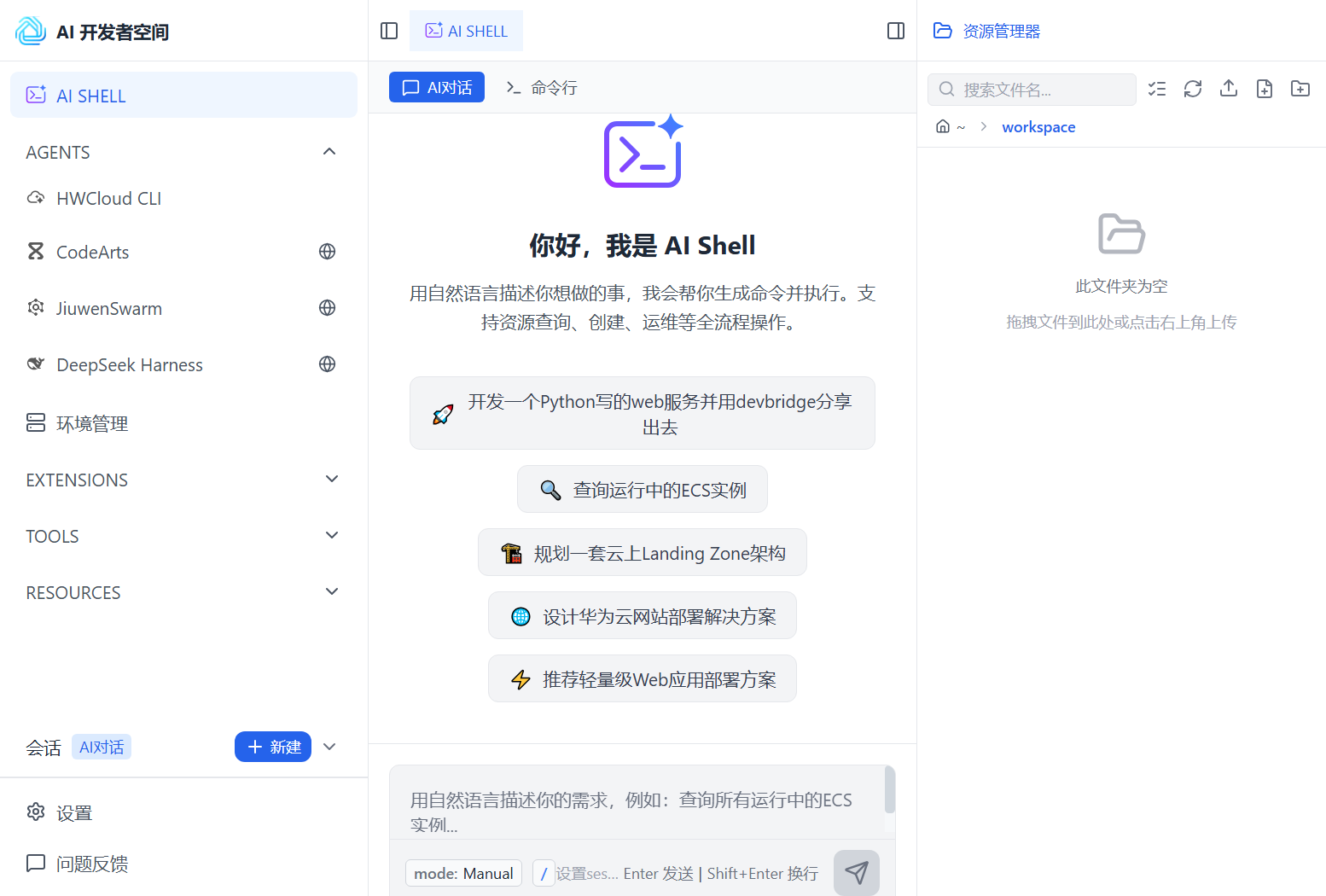This screenshot has height=896, width=1326.
Task: Click the AI对话 session tag
Action: pos(102,747)
